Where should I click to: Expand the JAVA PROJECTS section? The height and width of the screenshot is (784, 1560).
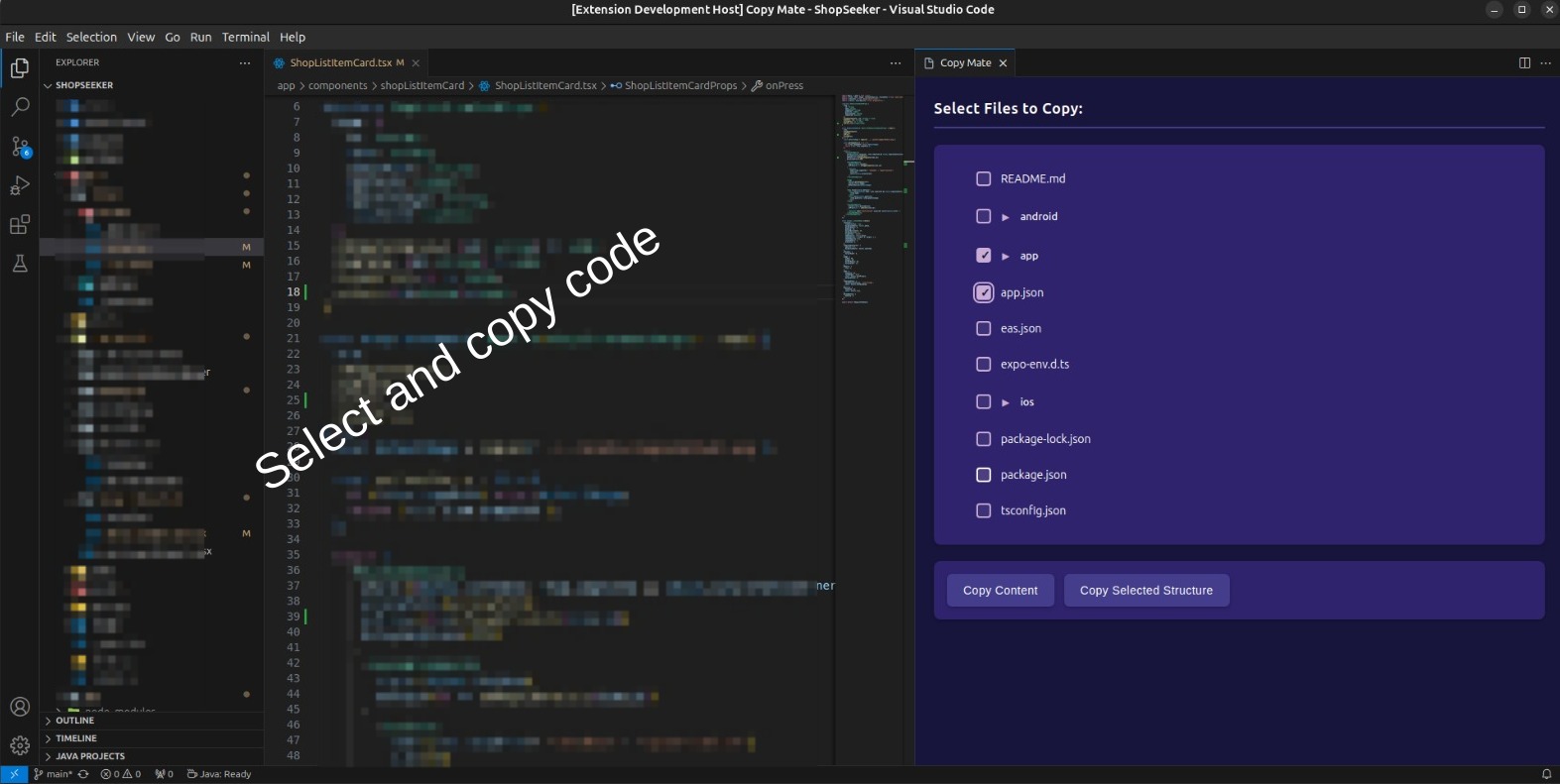click(152, 756)
